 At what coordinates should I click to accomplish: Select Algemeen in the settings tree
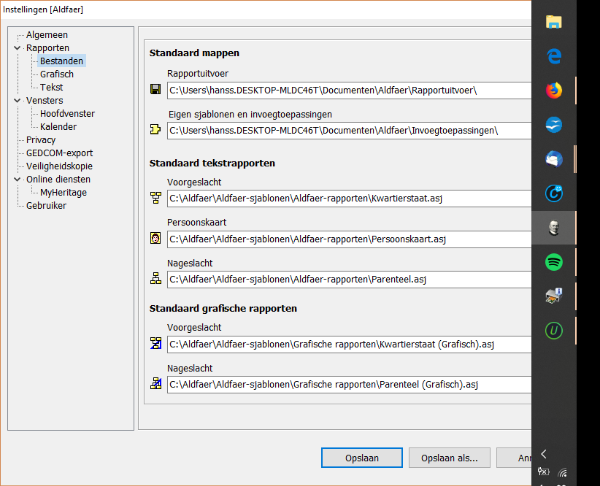tap(47, 34)
